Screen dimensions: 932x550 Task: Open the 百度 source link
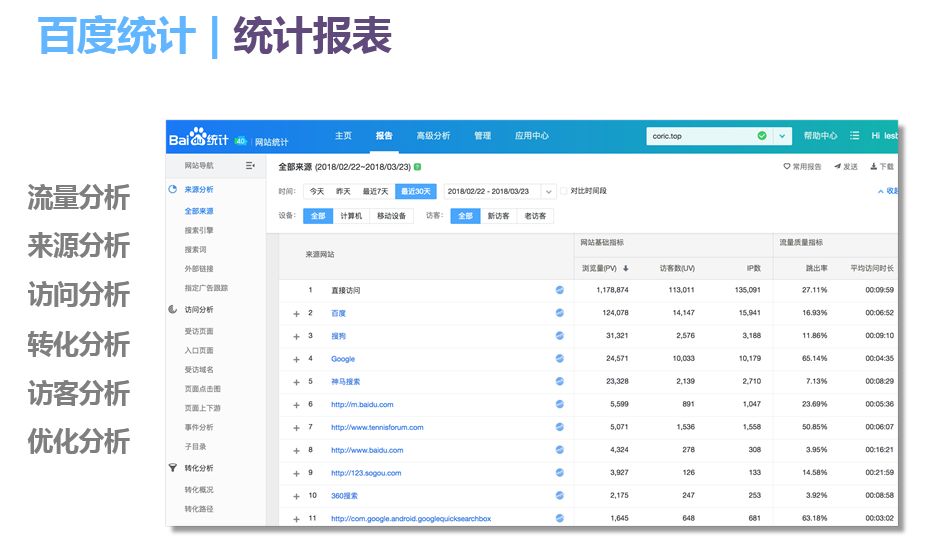point(338,313)
